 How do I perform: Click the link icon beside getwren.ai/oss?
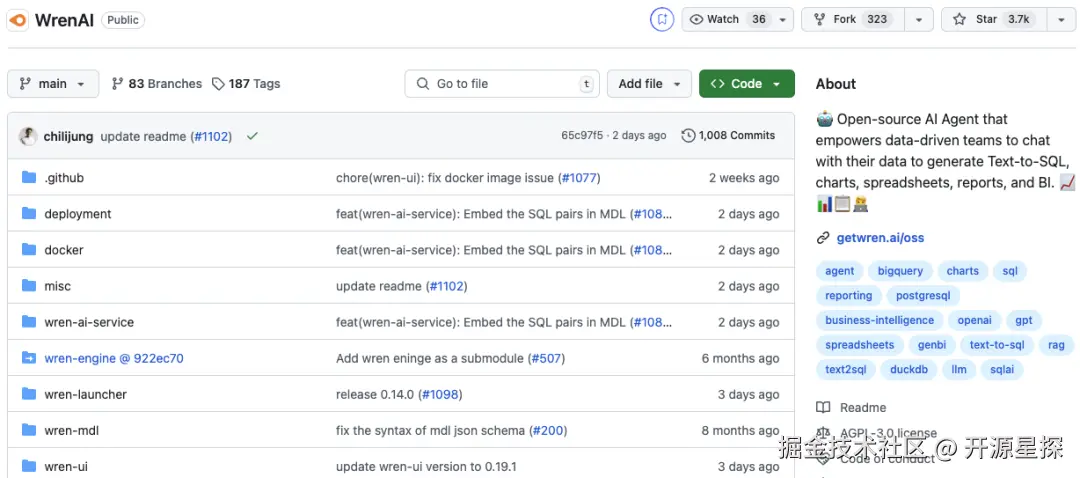pyautogui.click(x=822, y=238)
